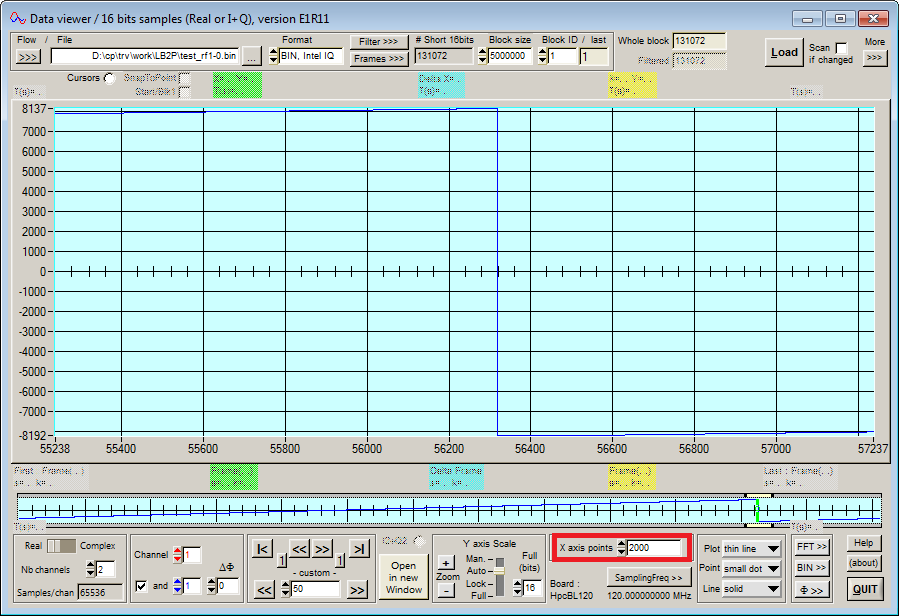
Task: Adjust the Block size spinner arrows
Action: click(x=483, y=56)
